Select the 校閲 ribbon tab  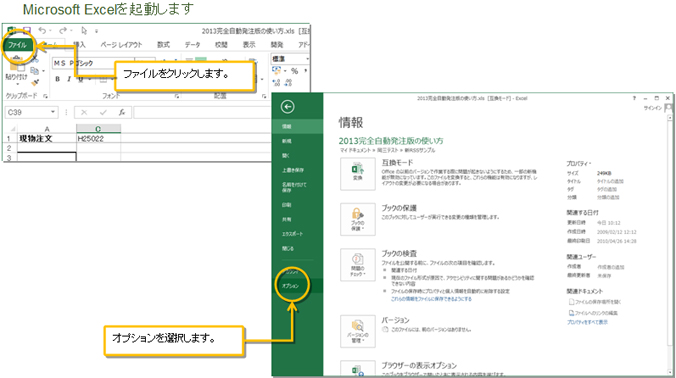tap(221, 45)
